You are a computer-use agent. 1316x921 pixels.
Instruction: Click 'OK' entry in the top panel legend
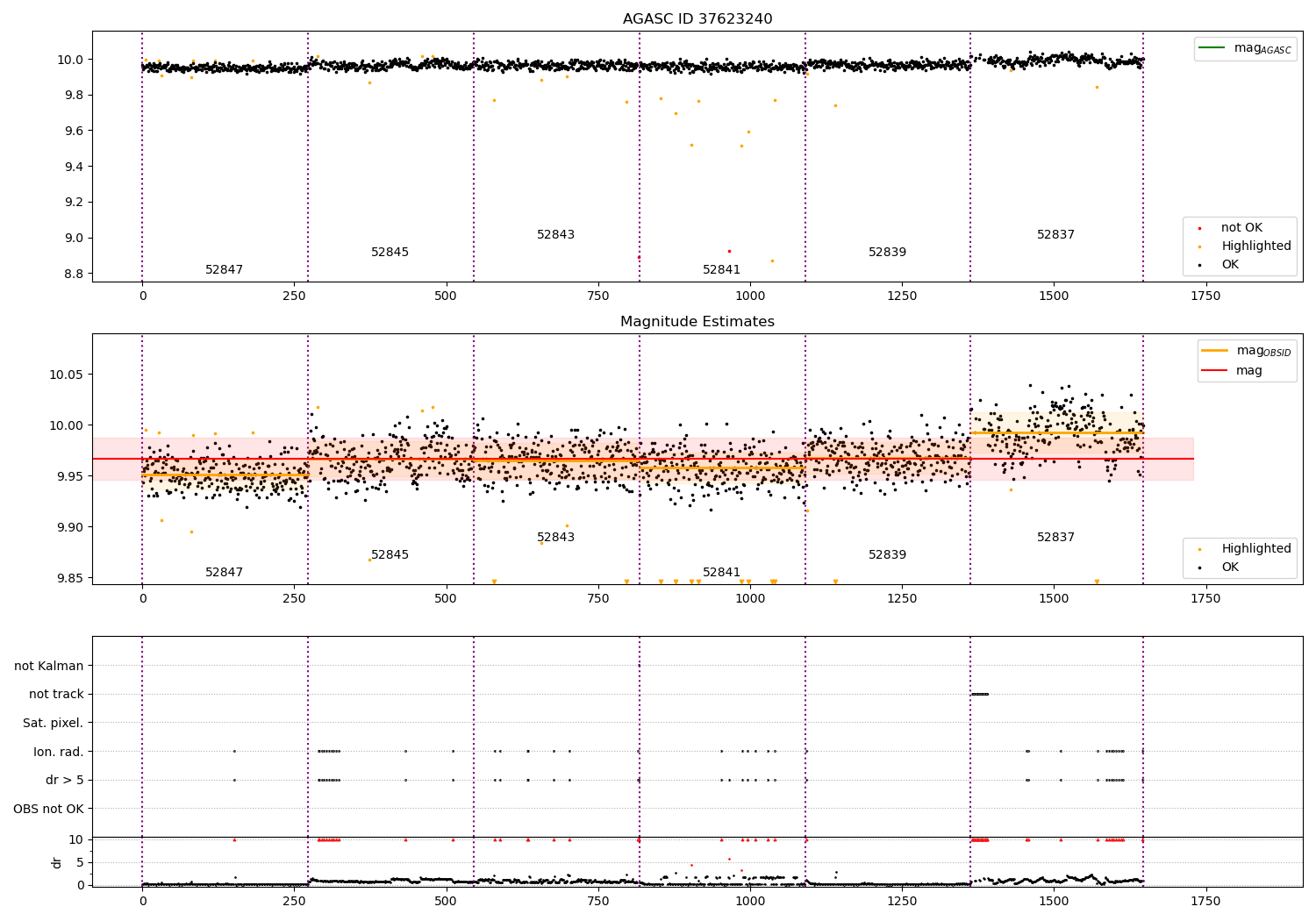[x=1230, y=265]
